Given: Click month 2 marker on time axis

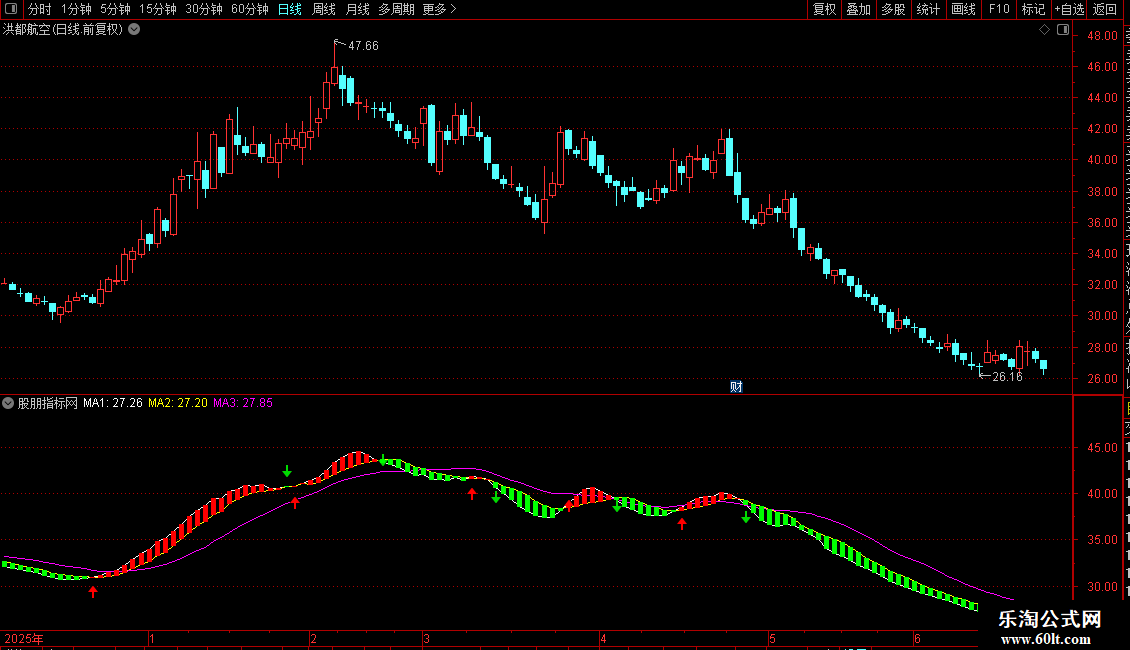Looking at the screenshot, I should click(313, 639).
